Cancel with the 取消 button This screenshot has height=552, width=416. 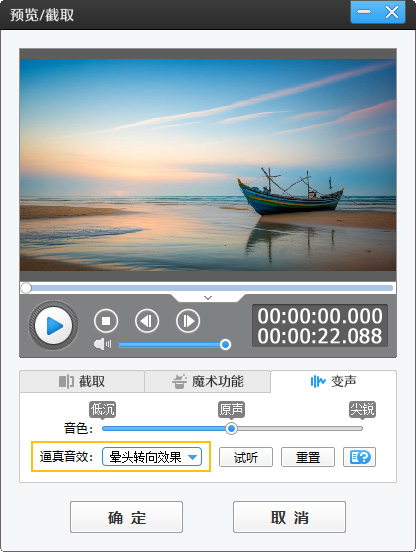point(289,517)
